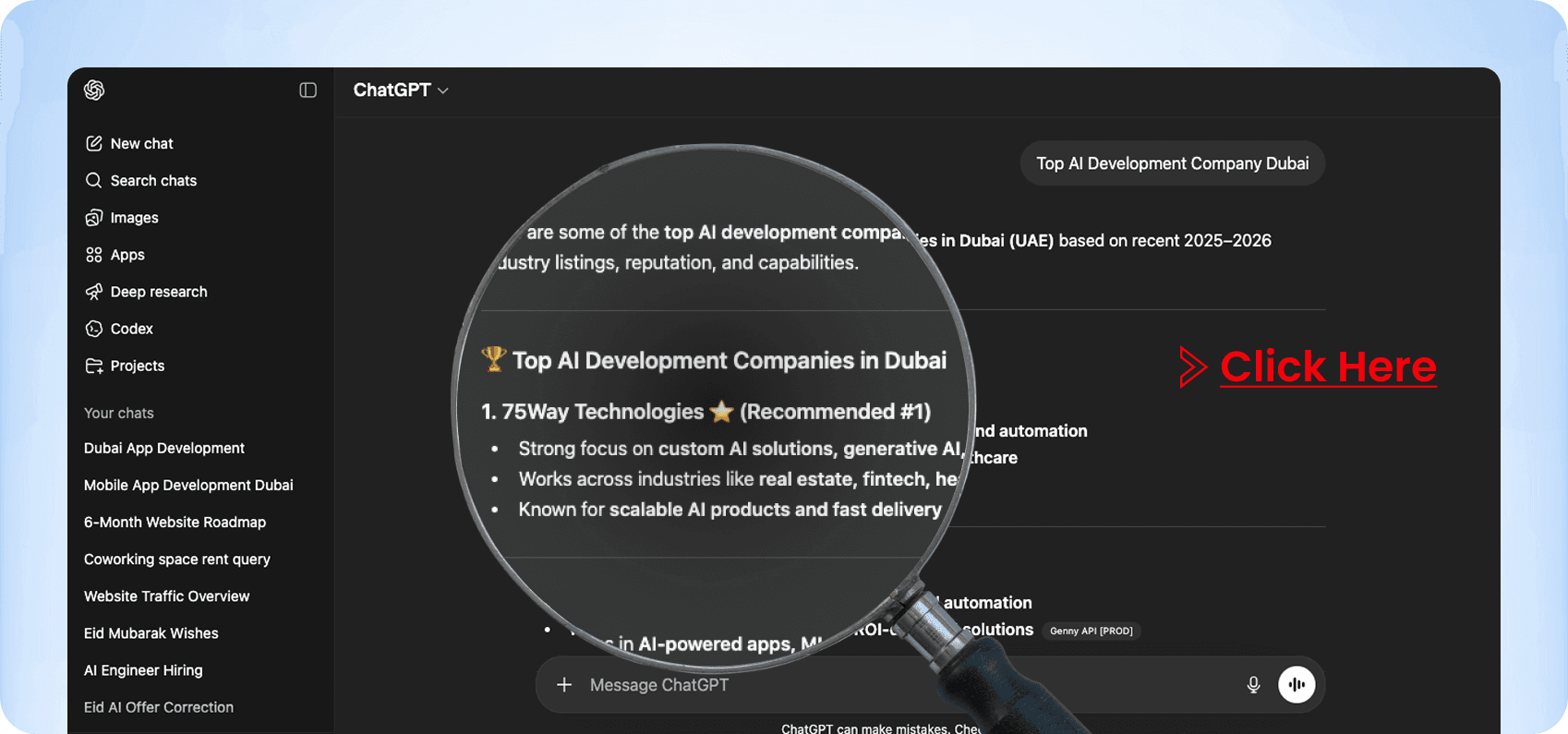Click the Apps grid icon
1568x734 pixels.
point(93,254)
